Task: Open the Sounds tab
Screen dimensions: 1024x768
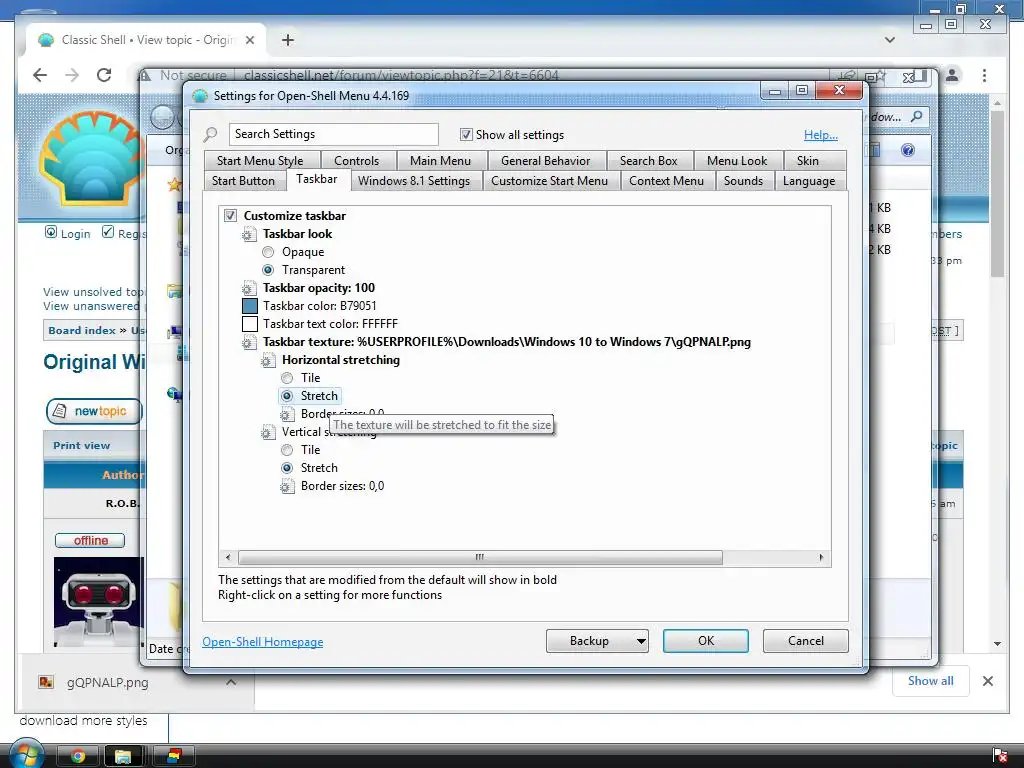Action: coord(743,181)
